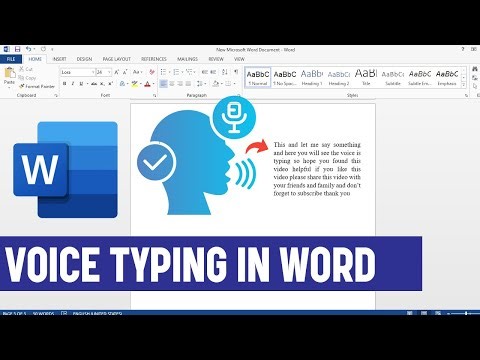Expand the Styles gallery More arrow
Image resolution: width=480 pixels, height=360 pixels.
click(463, 85)
